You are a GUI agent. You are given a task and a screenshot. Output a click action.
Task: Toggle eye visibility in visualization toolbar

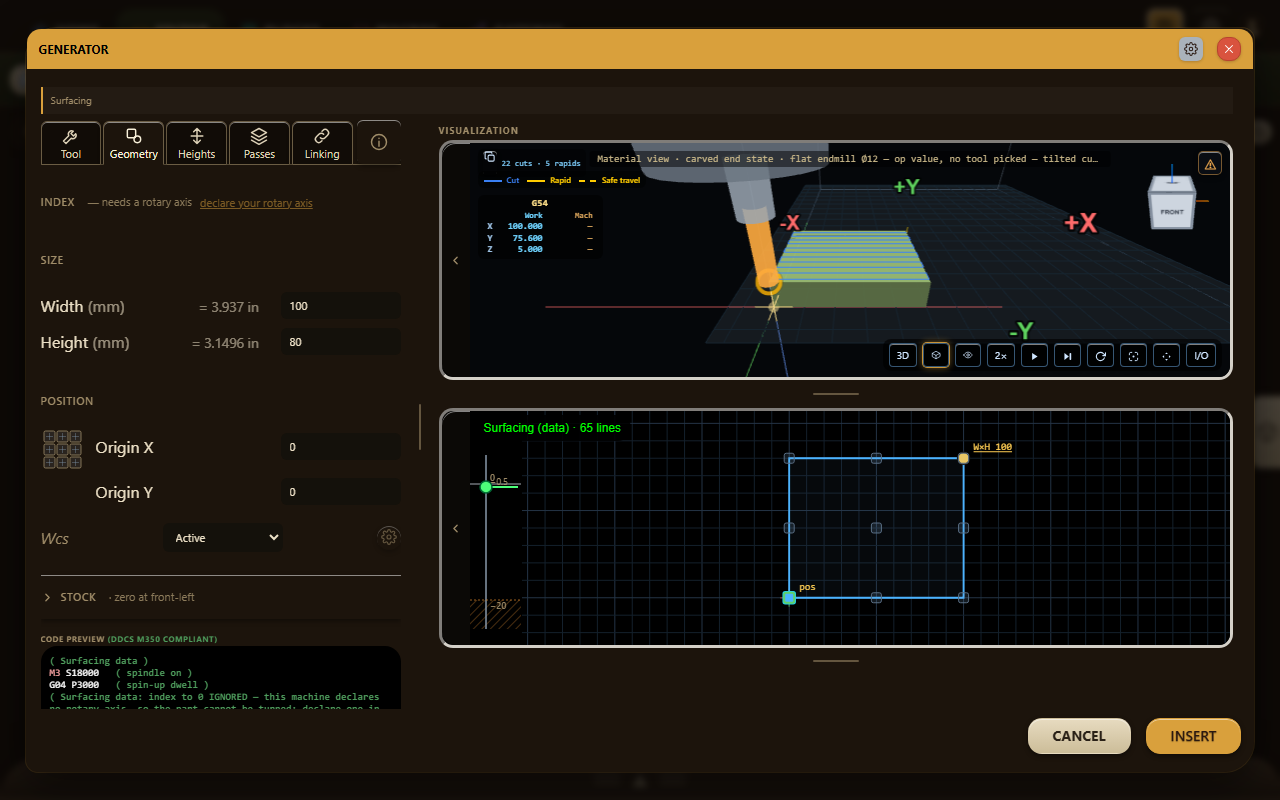968,355
